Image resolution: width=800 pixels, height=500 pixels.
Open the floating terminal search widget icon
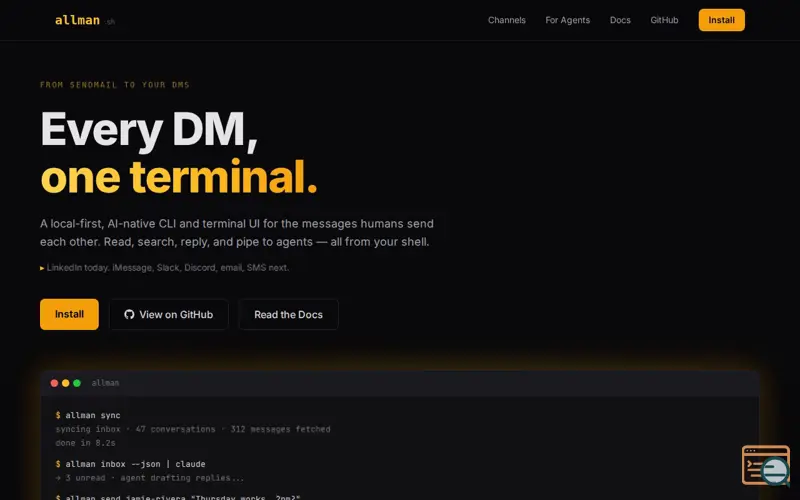[x=766, y=465]
